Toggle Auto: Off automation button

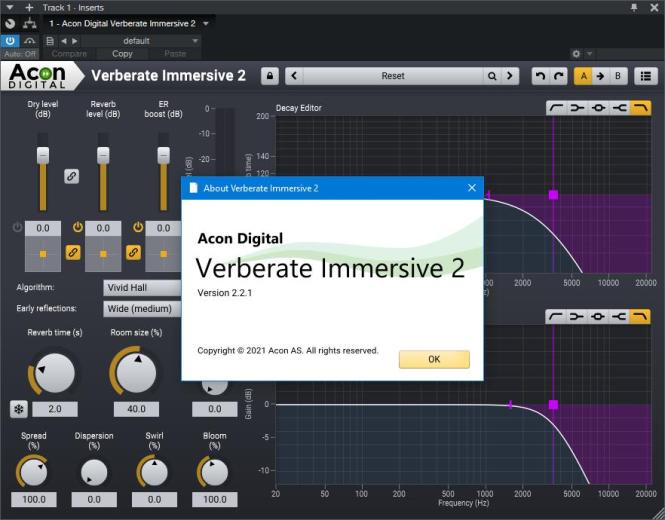pyautogui.click(x=20, y=54)
